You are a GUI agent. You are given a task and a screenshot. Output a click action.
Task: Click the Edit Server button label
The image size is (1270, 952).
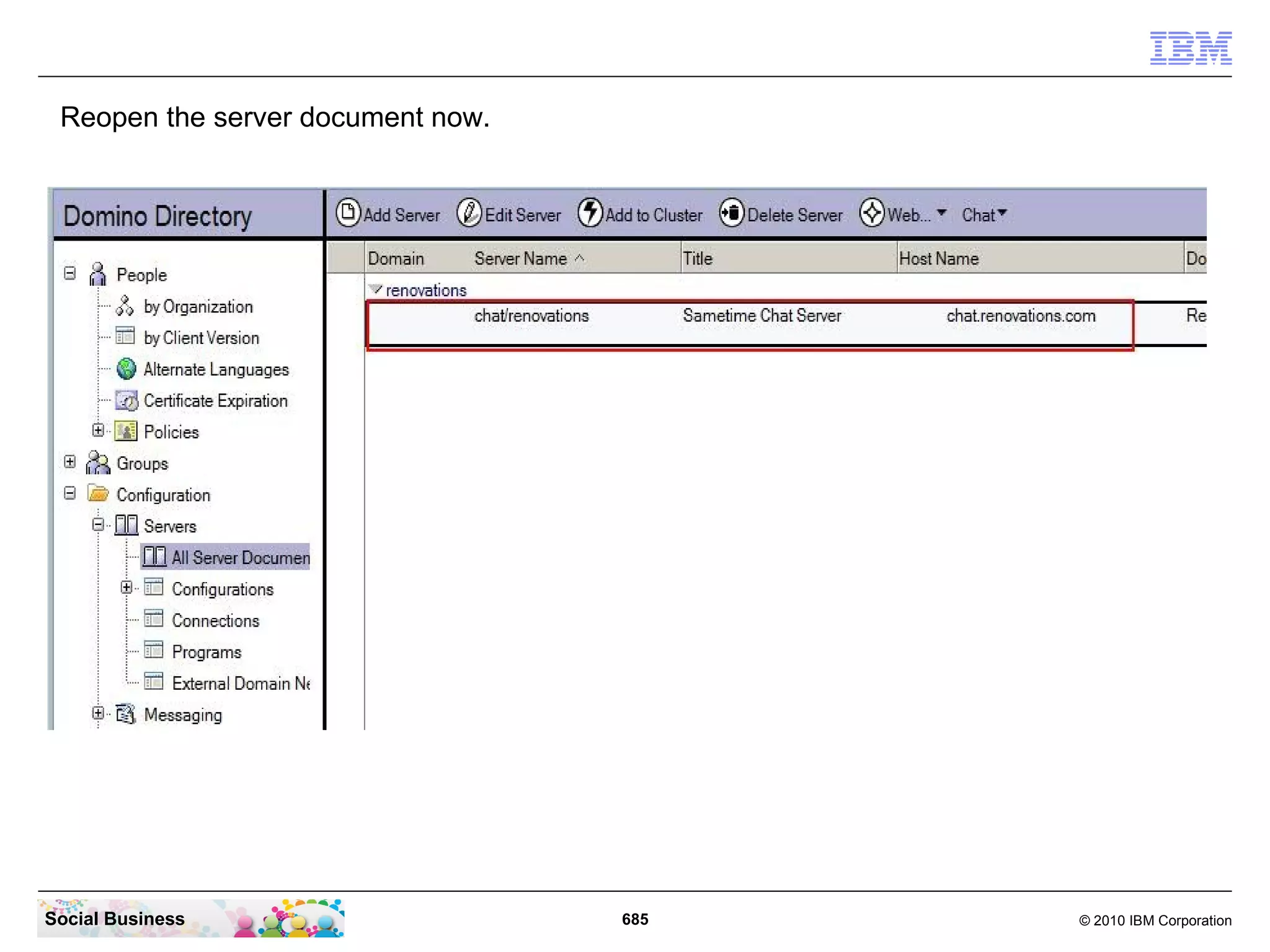(523, 215)
